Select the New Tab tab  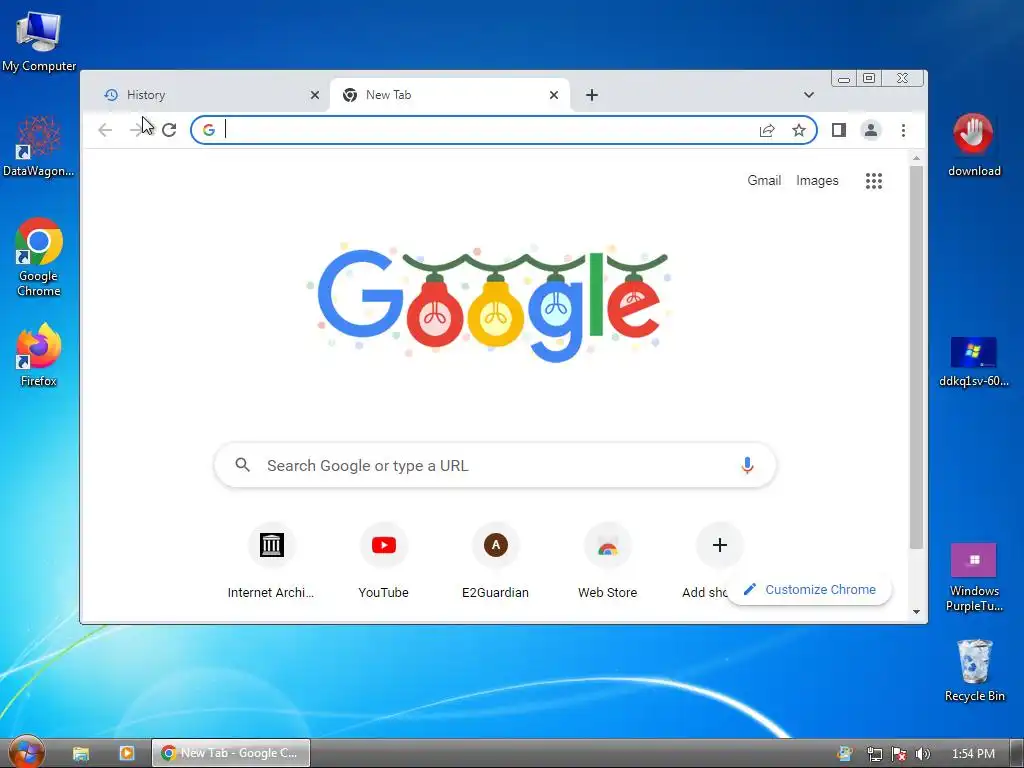tap(449, 95)
